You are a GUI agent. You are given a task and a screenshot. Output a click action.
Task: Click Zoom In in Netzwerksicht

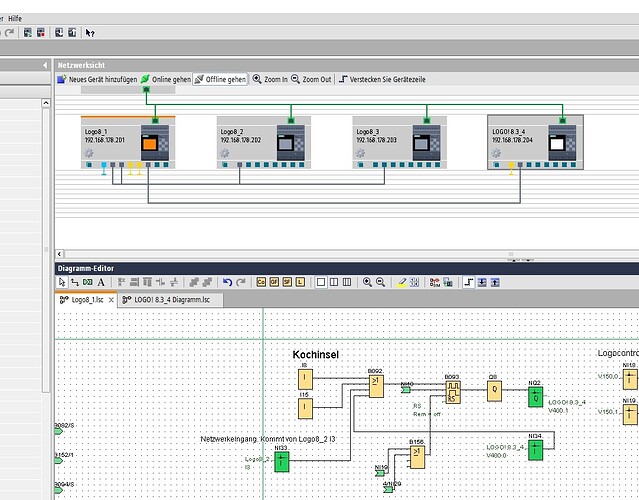point(270,79)
